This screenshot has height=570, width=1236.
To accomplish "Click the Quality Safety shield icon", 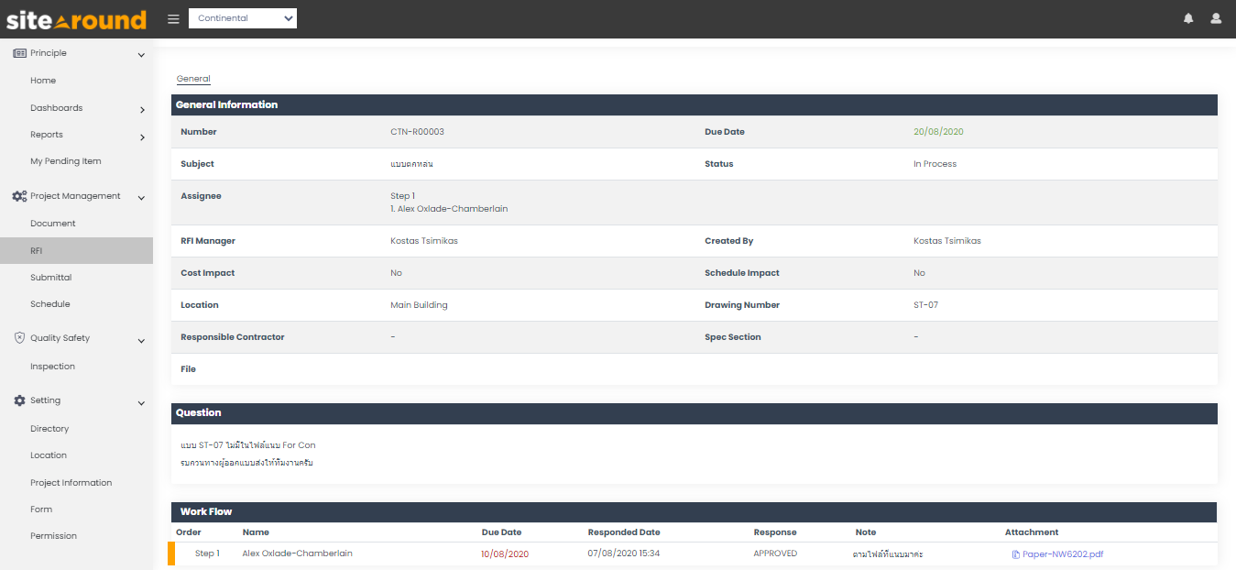I will click(19, 338).
